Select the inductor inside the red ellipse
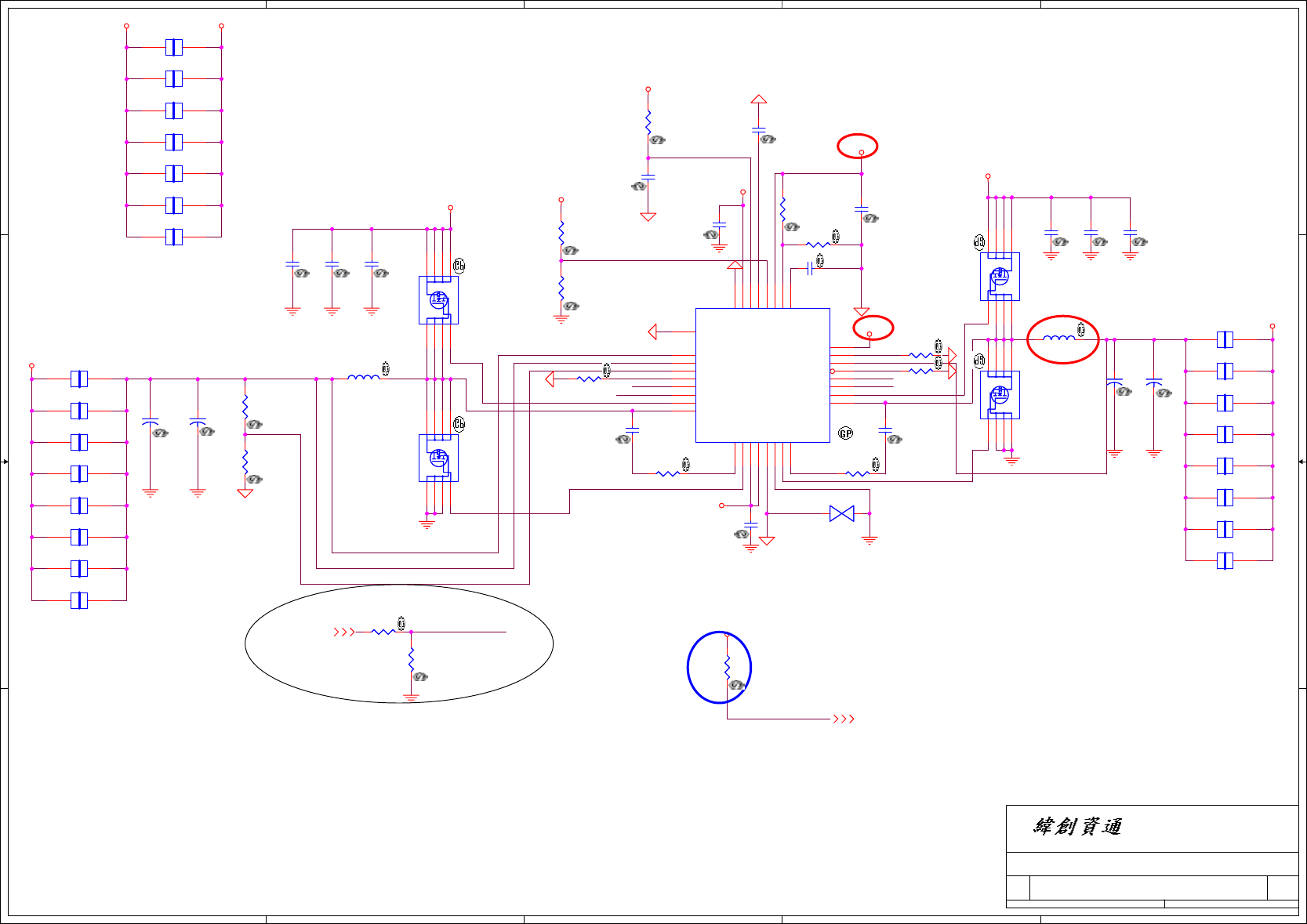 click(x=1059, y=338)
